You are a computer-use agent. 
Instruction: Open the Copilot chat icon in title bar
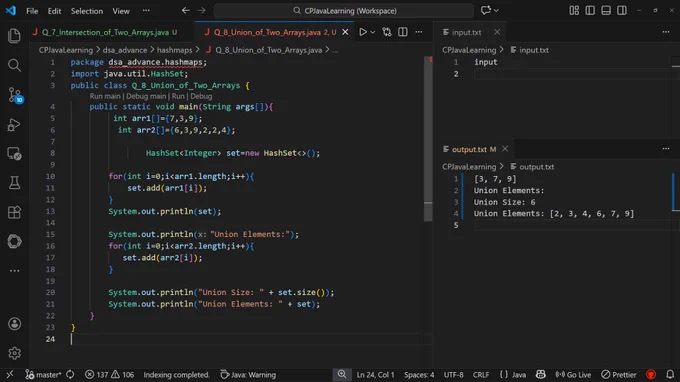486,10
